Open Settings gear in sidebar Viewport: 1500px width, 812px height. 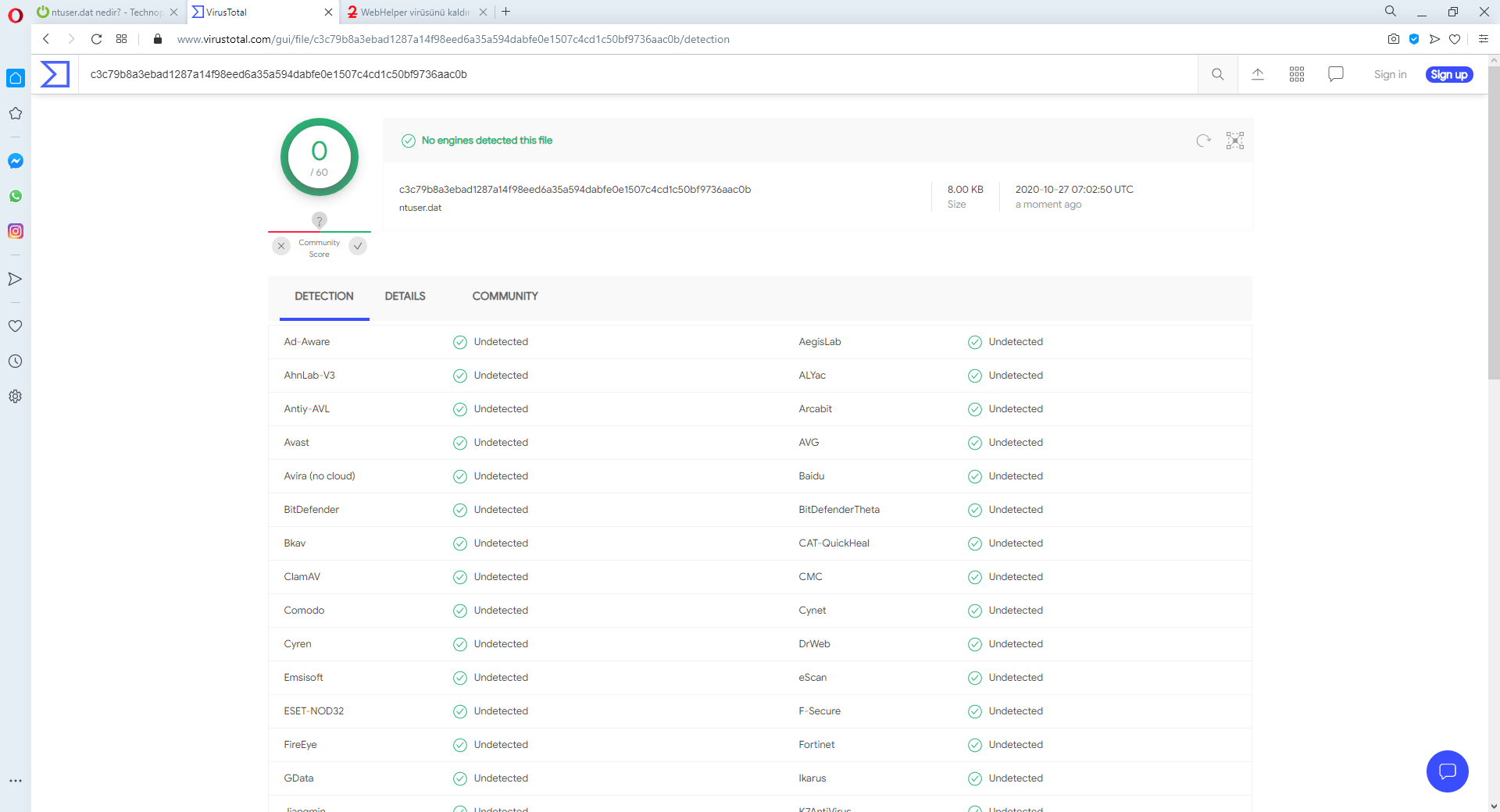tap(16, 396)
